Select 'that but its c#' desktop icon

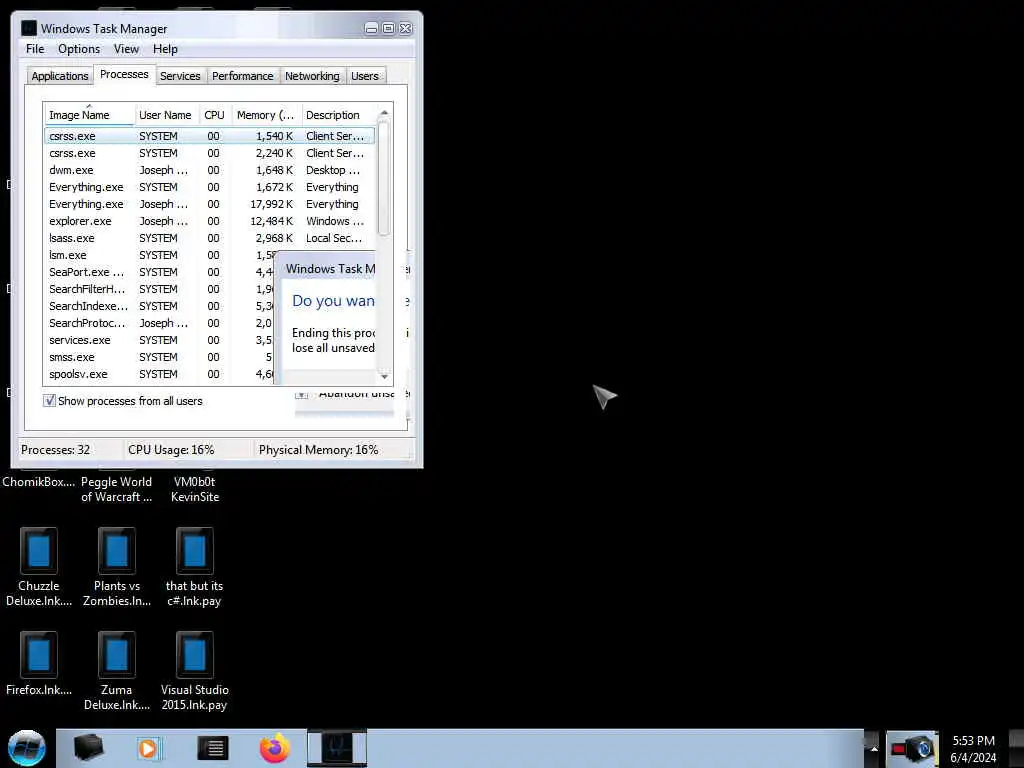(x=195, y=551)
